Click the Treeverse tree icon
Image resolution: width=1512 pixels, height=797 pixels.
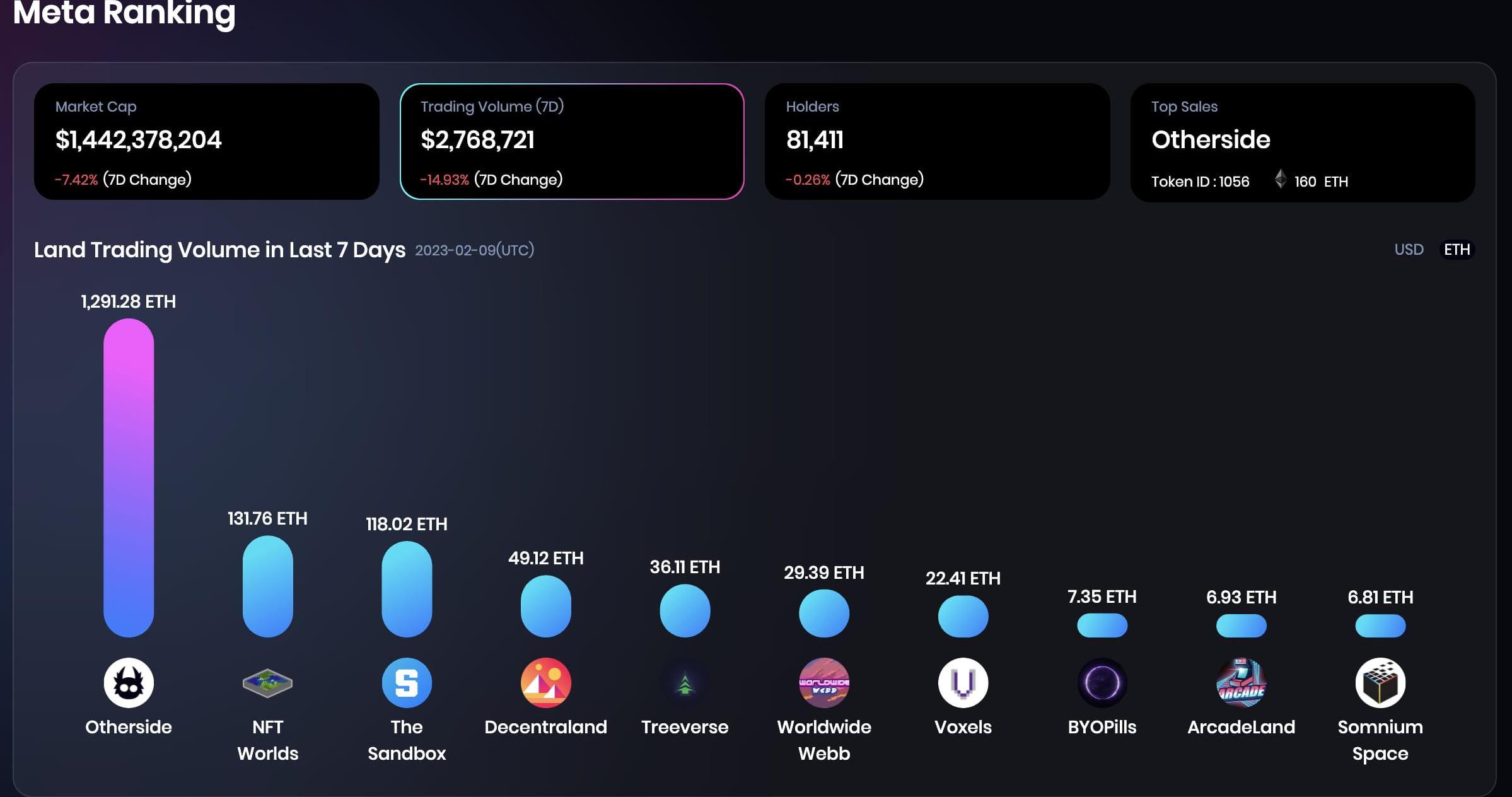click(685, 683)
